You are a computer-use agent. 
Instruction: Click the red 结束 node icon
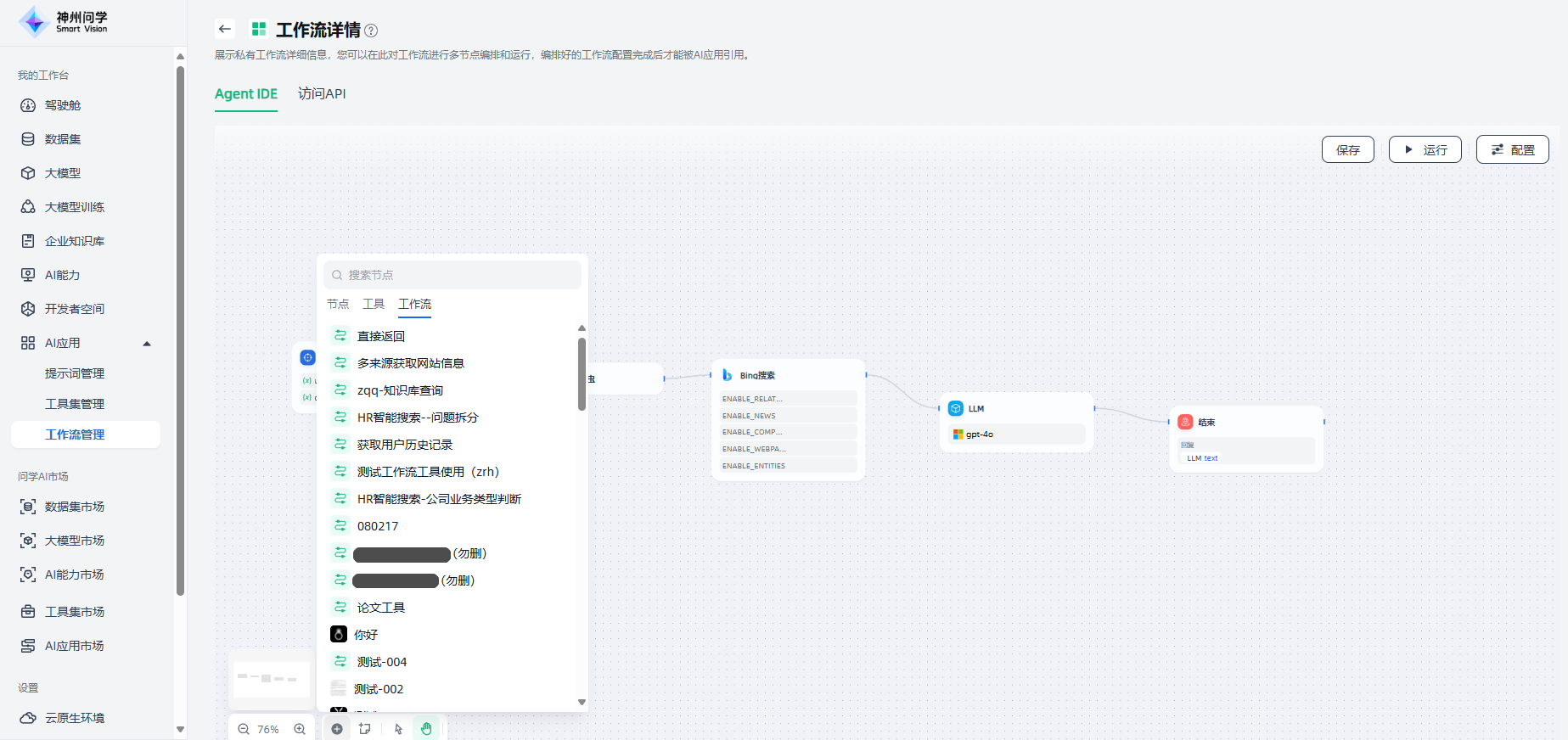[x=1185, y=422]
